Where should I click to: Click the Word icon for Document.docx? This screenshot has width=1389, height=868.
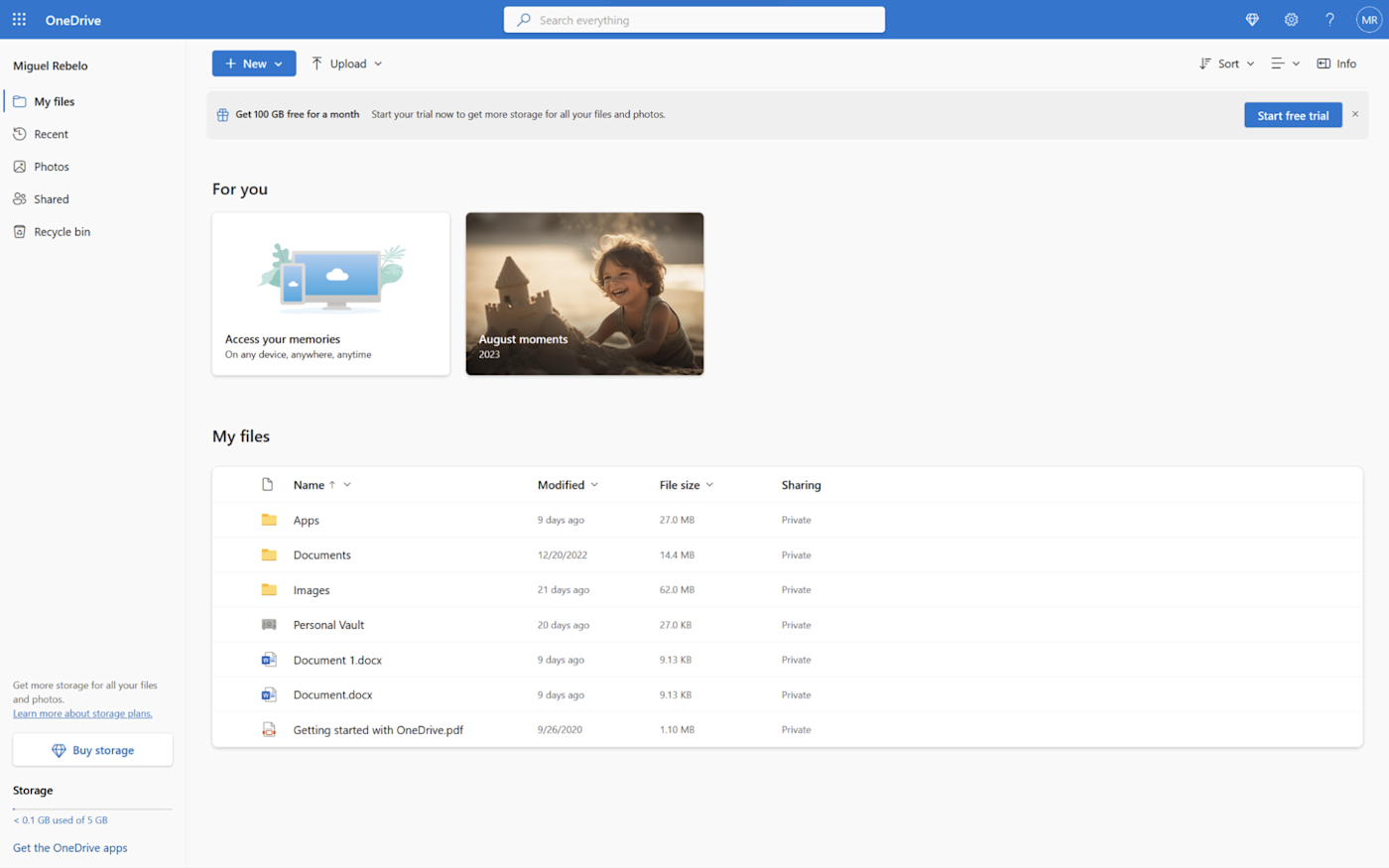pyautogui.click(x=269, y=694)
